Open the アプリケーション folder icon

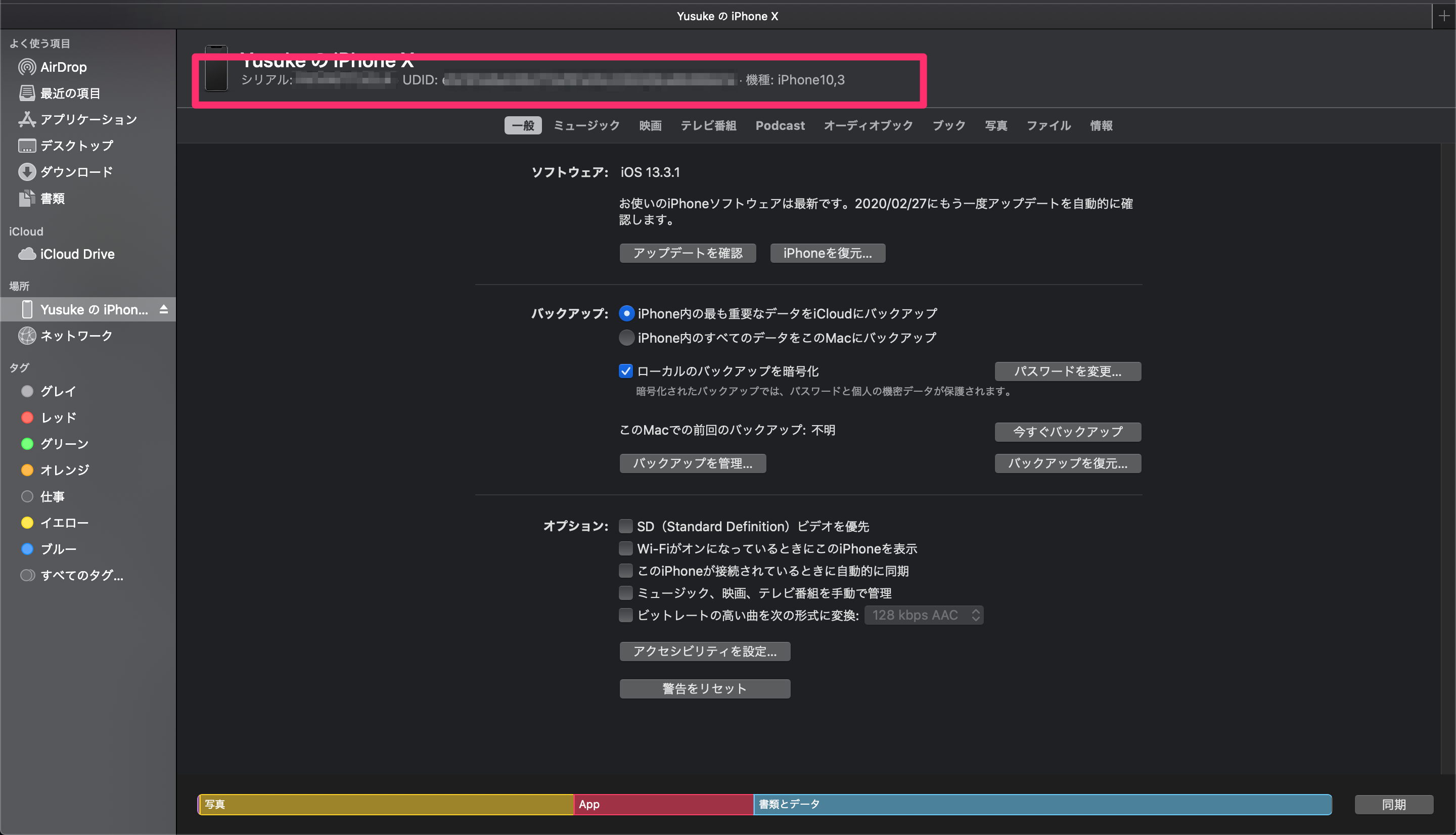(x=27, y=119)
